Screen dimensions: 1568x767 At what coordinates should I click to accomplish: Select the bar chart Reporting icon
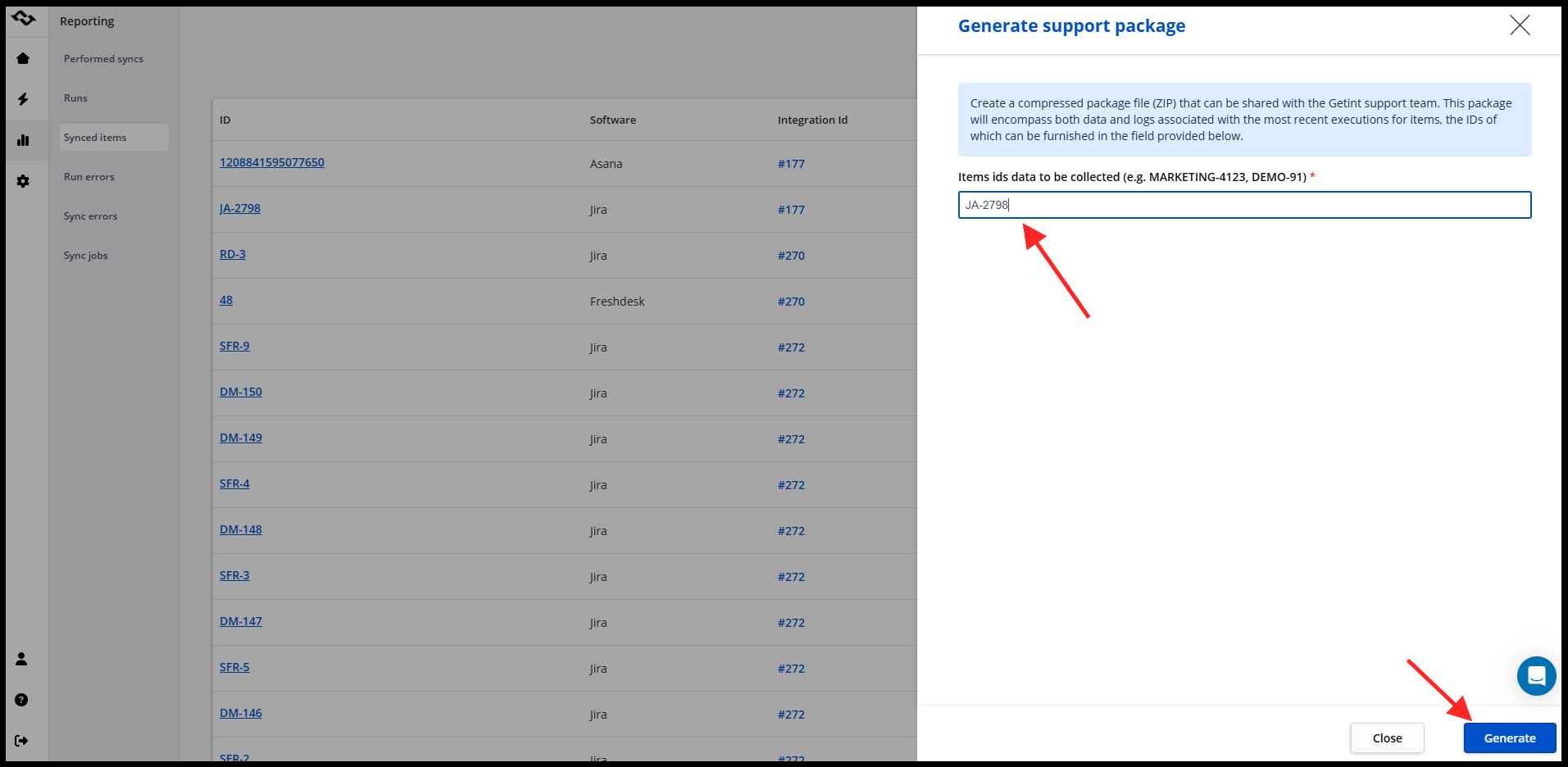click(23, 140)
